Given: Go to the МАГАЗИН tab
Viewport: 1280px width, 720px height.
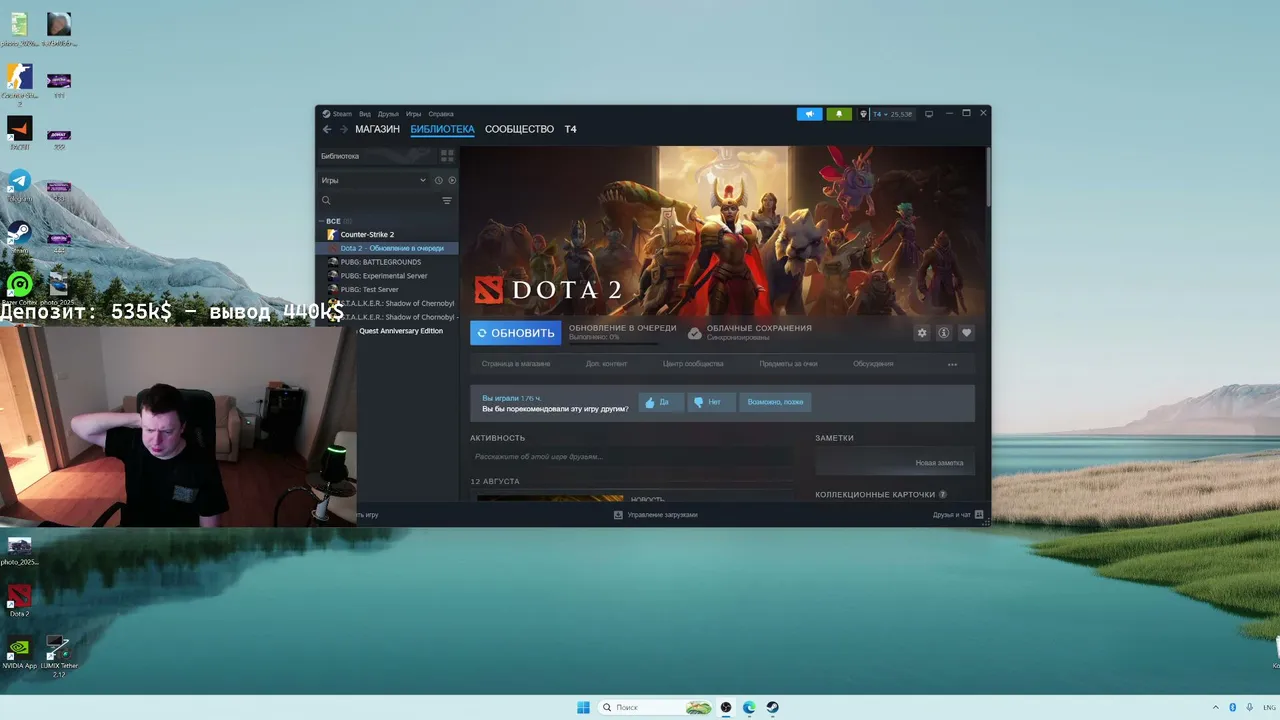Looking at the screenshot, I should [x=377, y=129].
